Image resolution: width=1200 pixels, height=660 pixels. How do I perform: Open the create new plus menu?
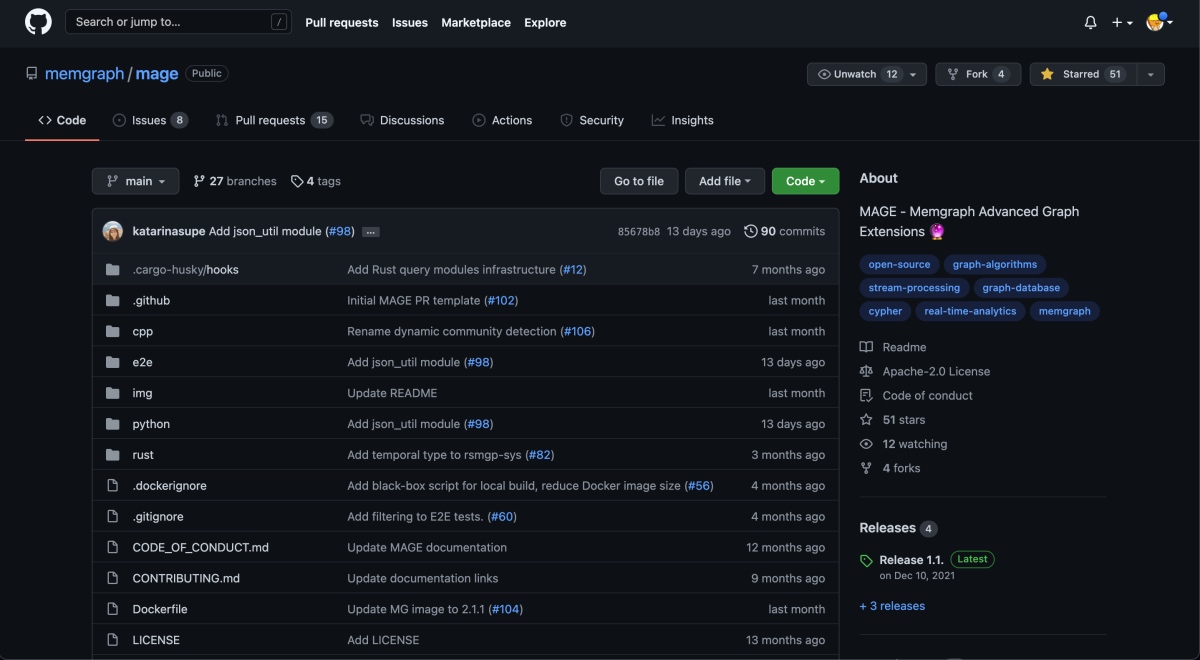(x=1122, y=22)
